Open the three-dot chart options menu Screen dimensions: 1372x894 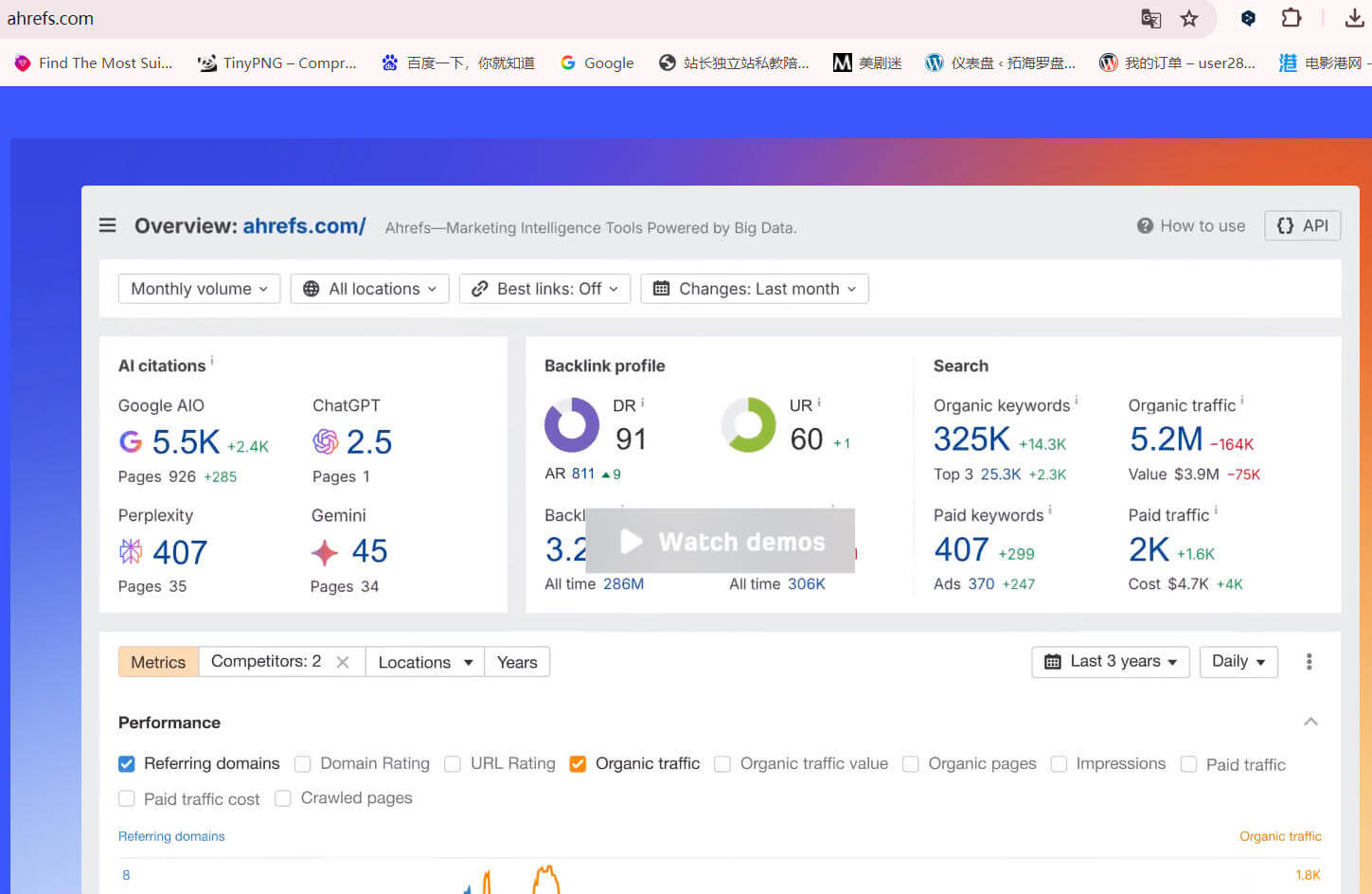click(1309, 662)
